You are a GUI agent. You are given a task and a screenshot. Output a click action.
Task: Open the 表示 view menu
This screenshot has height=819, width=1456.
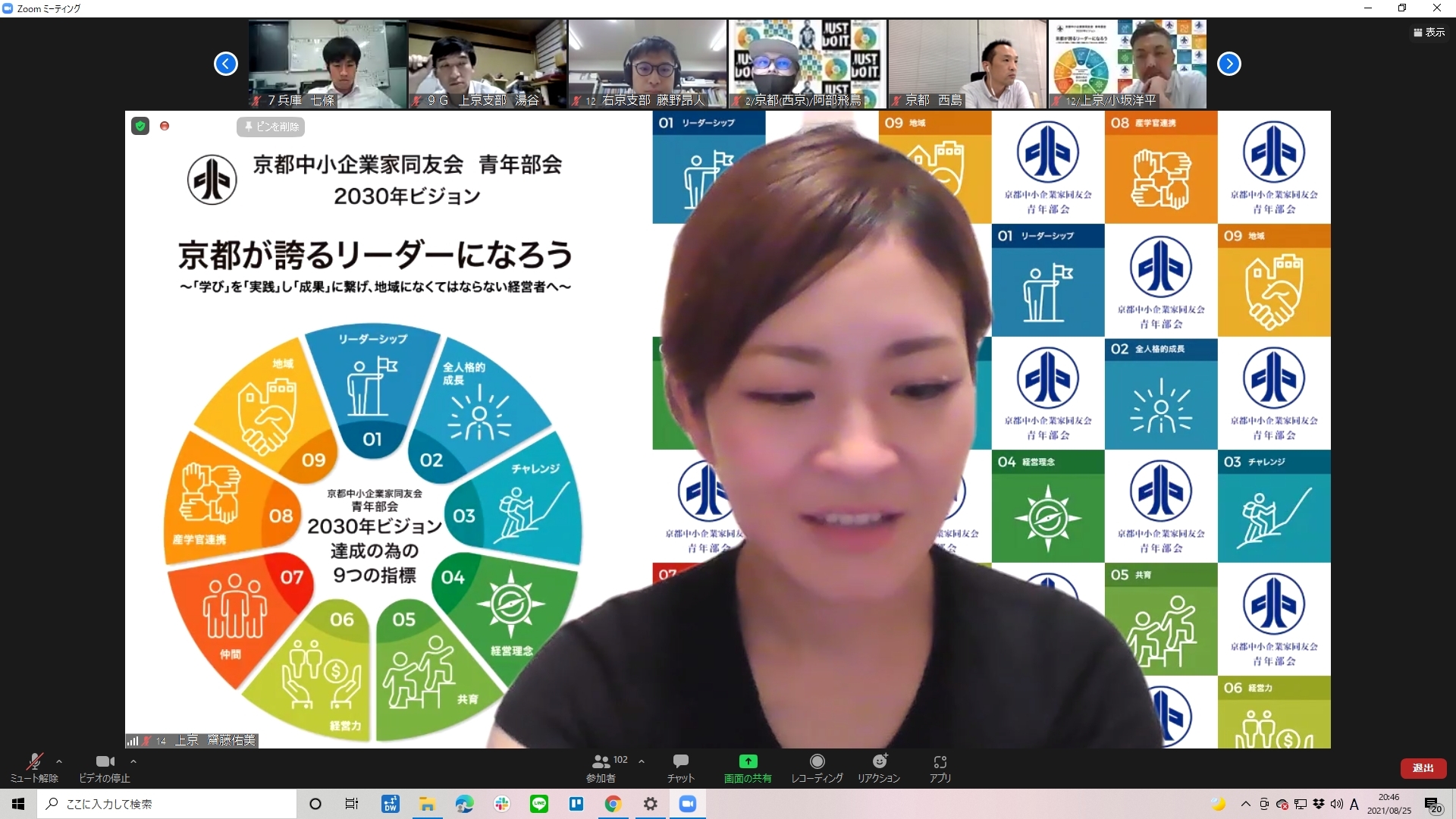point(1429,32)
